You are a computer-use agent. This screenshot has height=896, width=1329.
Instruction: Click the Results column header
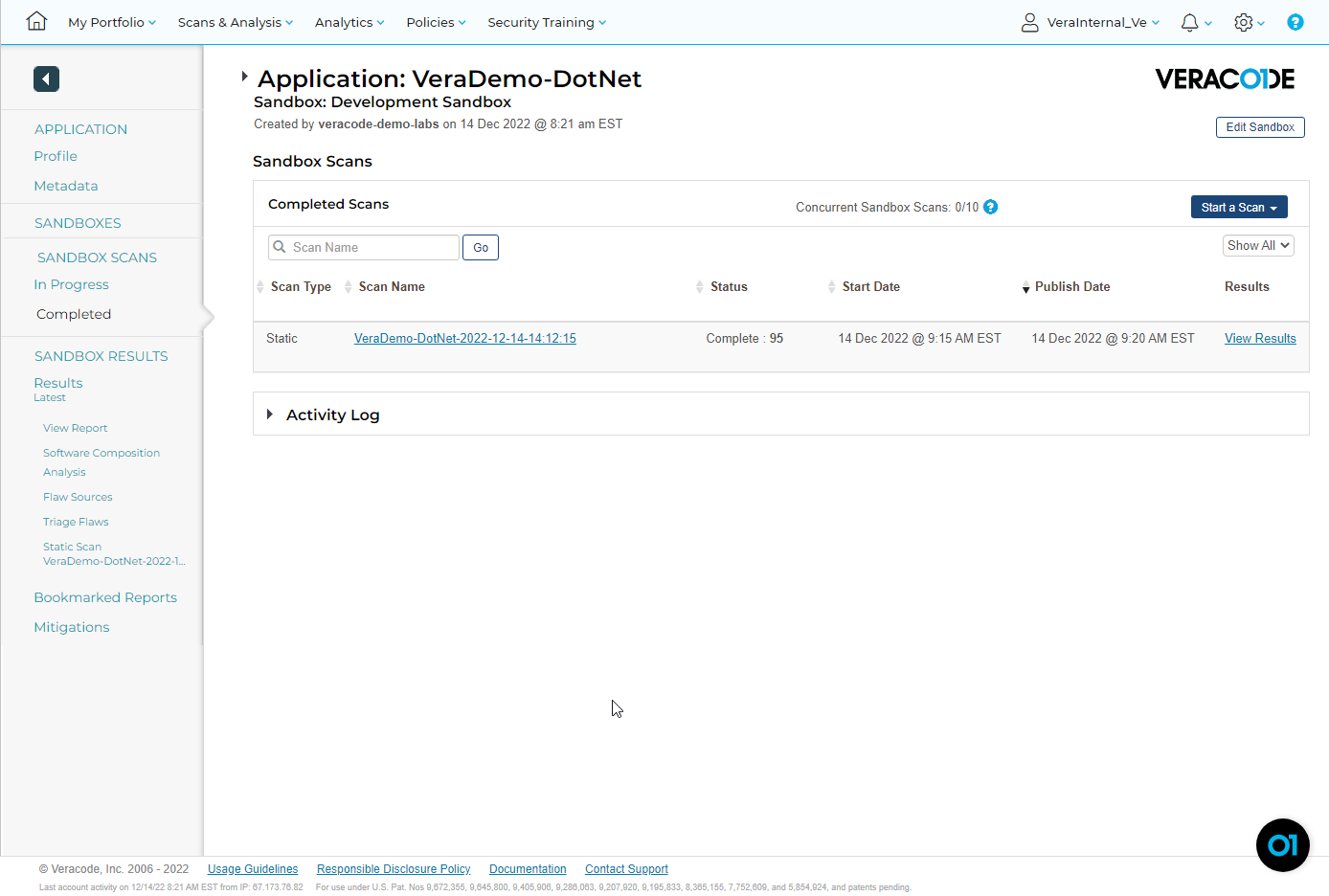[x=1247, y=286]
